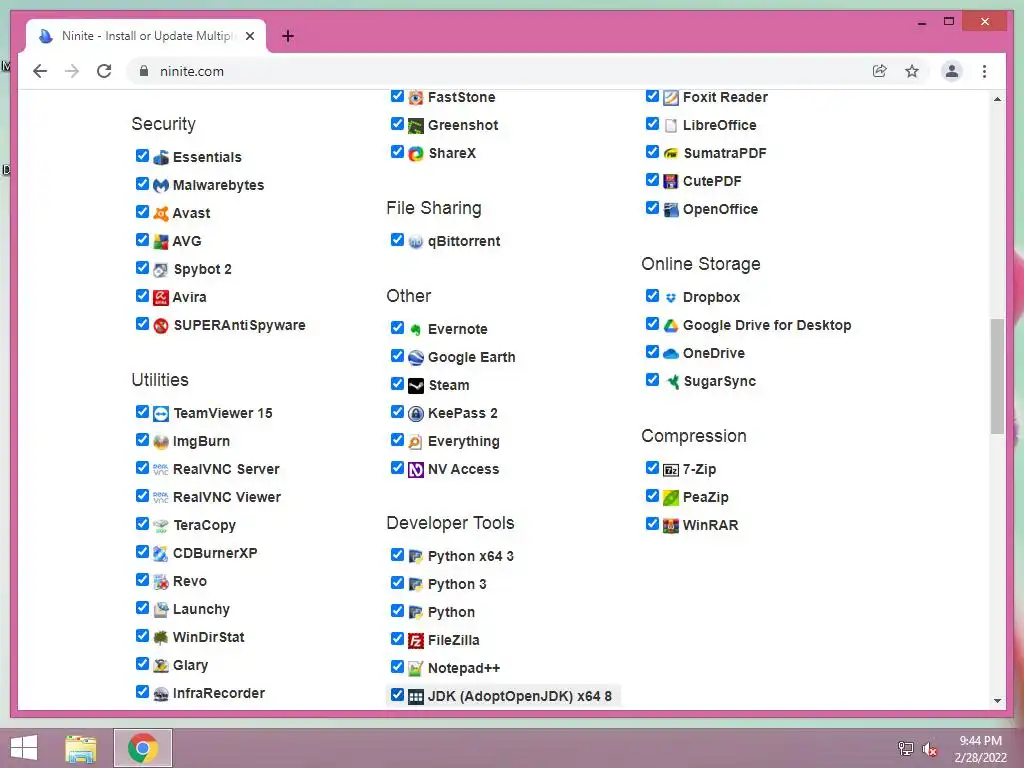Click the Greenshot icon

click(x=416, y=126)
